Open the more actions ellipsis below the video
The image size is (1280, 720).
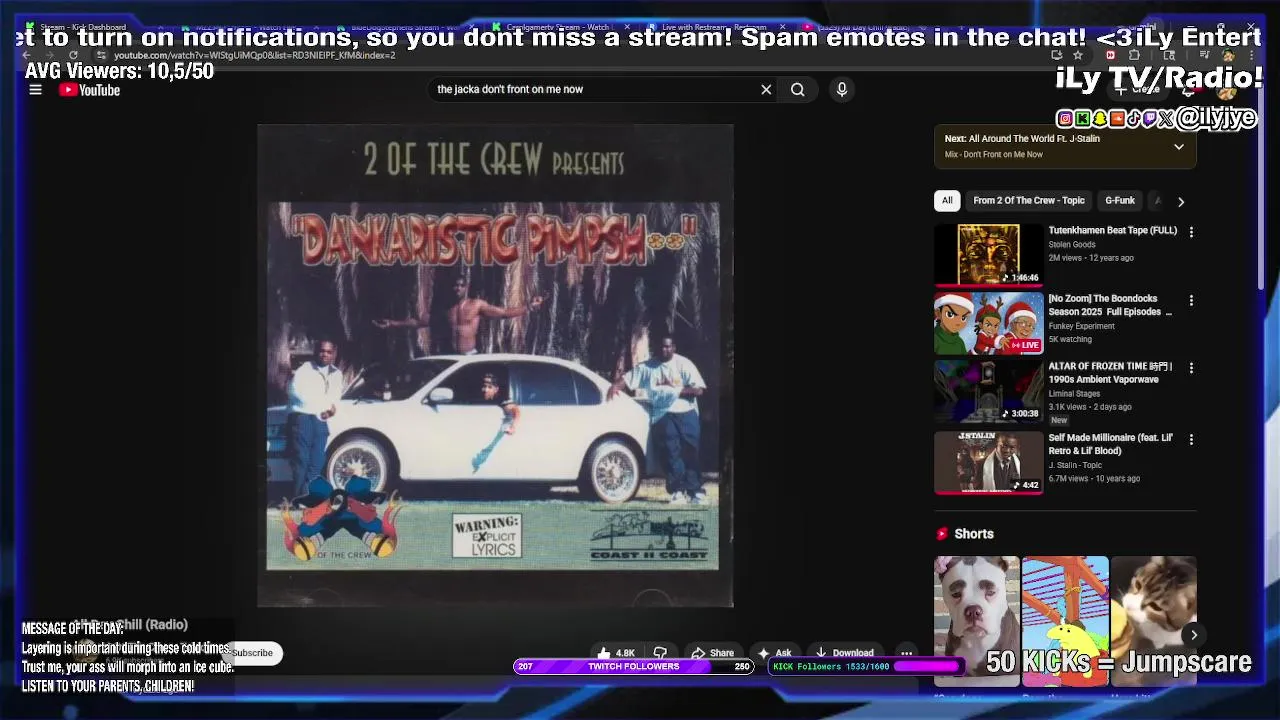906,653
